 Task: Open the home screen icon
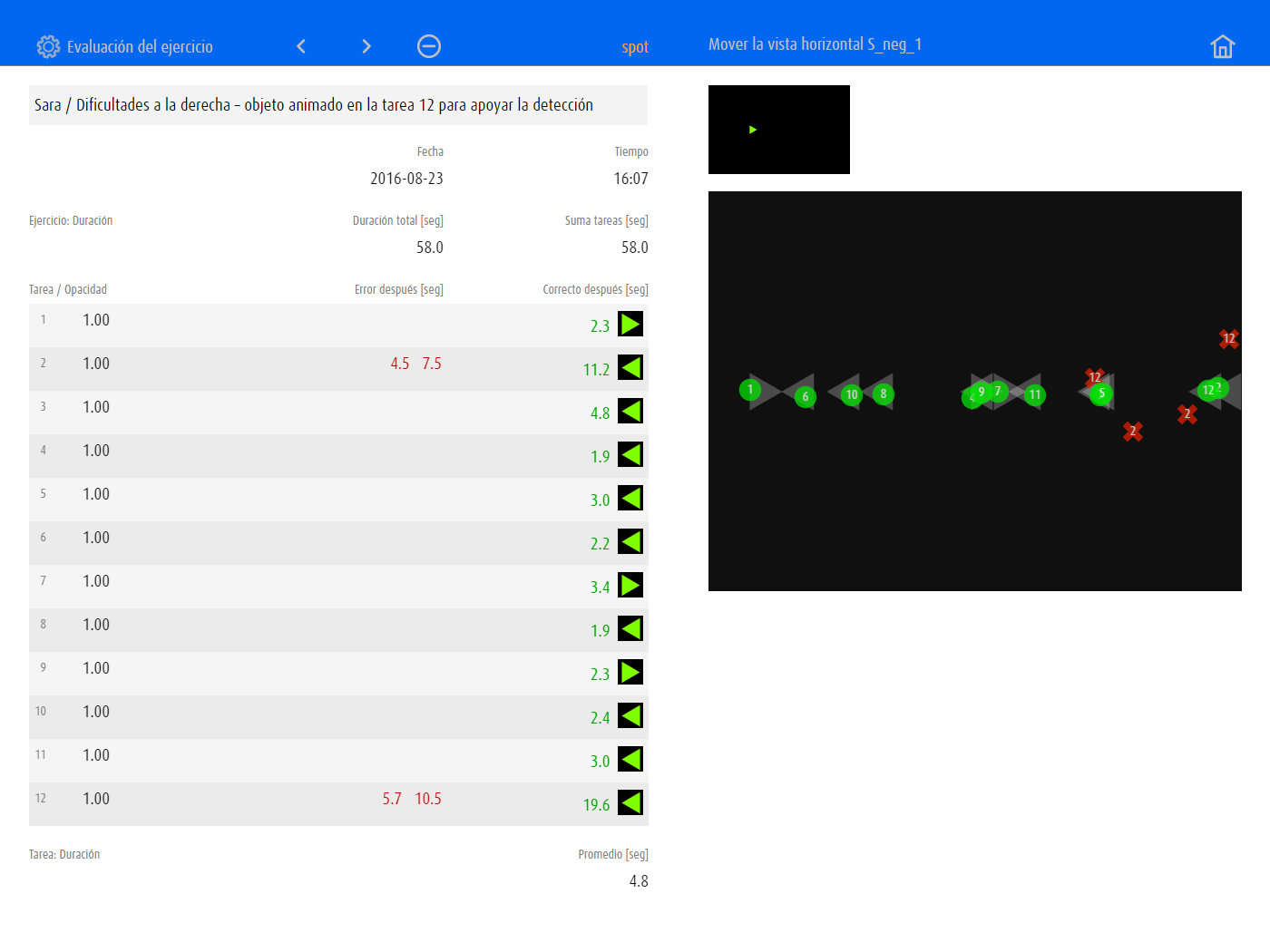1222,46
